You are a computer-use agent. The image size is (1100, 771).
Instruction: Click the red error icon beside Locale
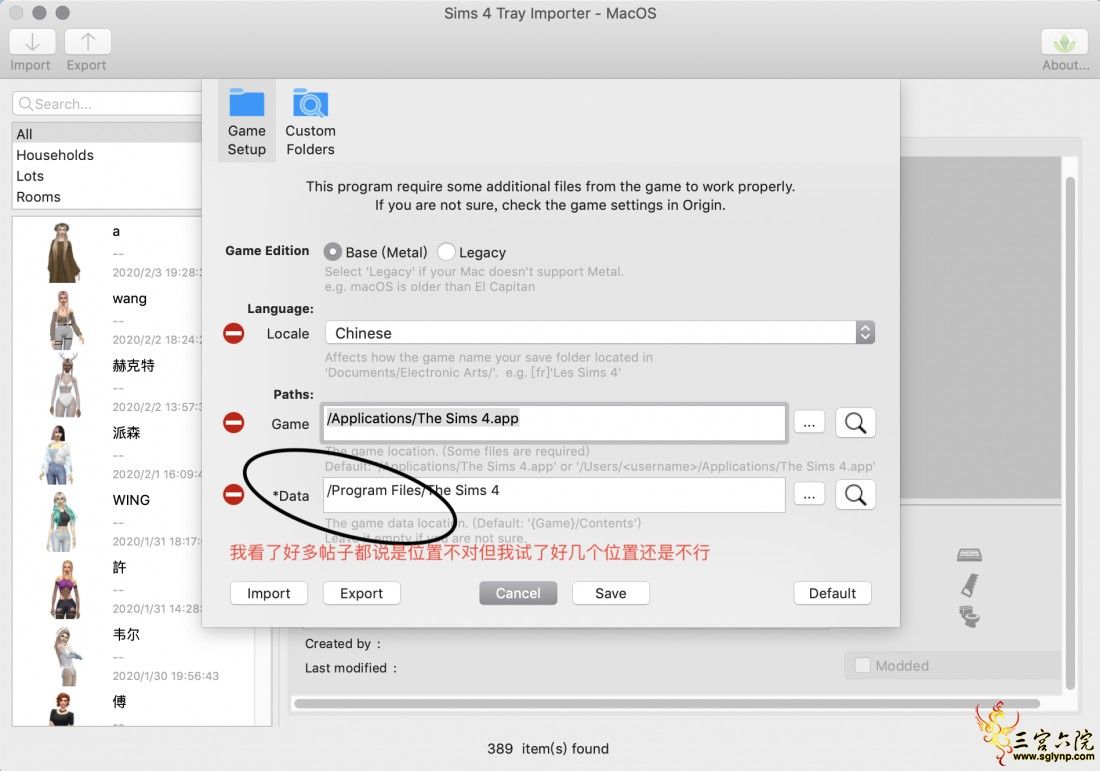234,333
